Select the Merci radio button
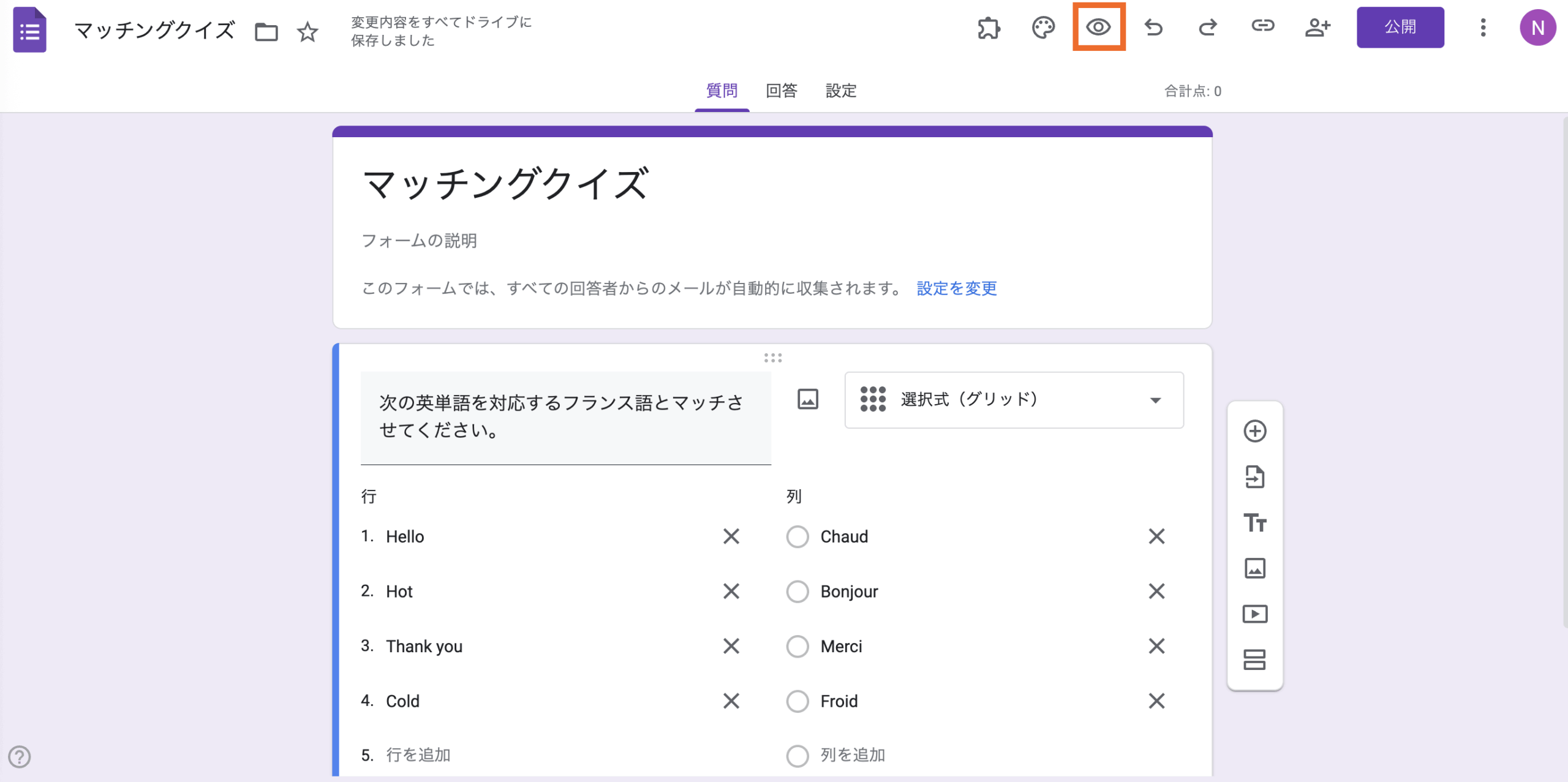Image resolution: width=1568 pixels, height=782 pixels. (797, 646)
